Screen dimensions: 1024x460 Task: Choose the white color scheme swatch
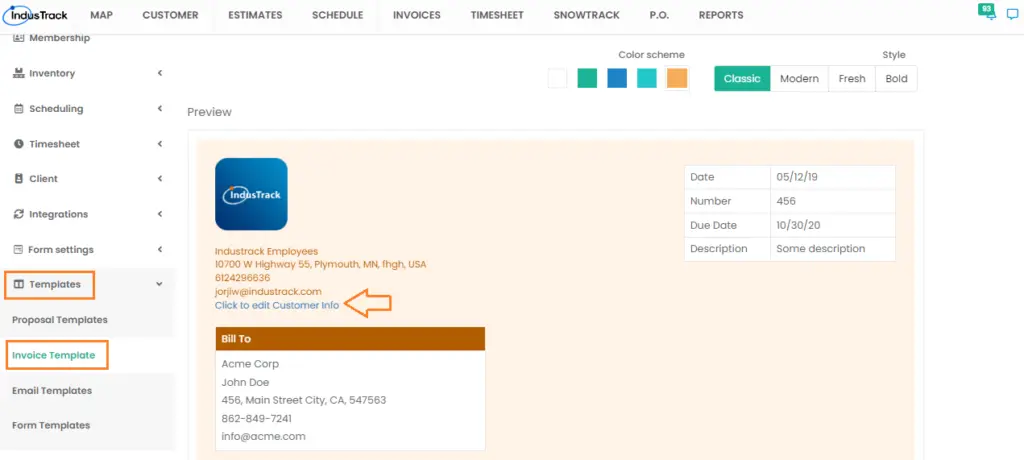(558, 78)
